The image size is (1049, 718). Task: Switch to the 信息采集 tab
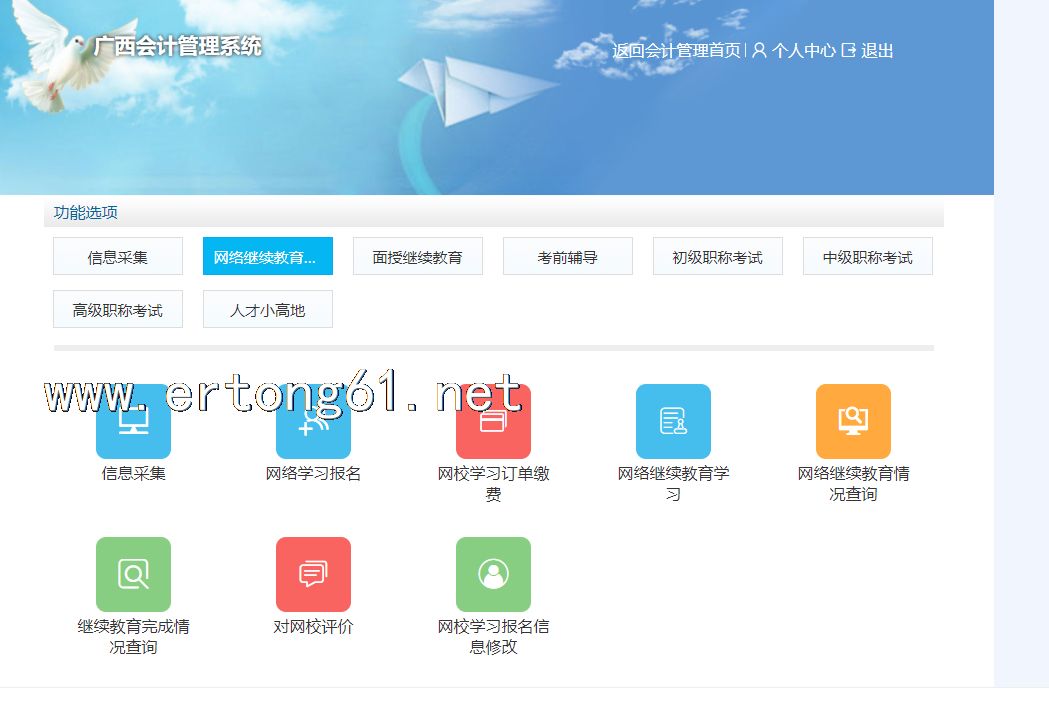coord(118,257)
